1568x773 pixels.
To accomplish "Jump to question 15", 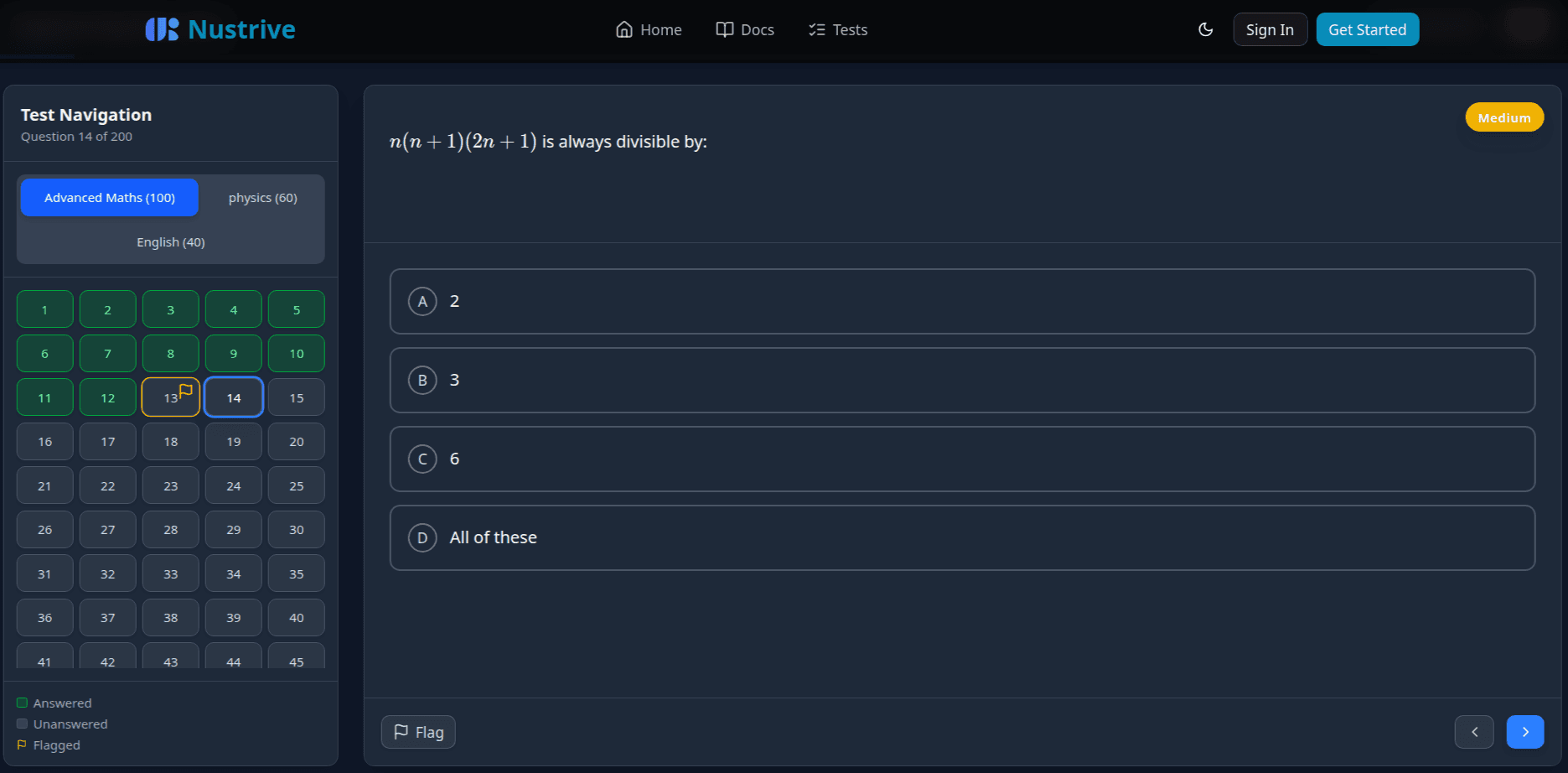I will (296, 397).
